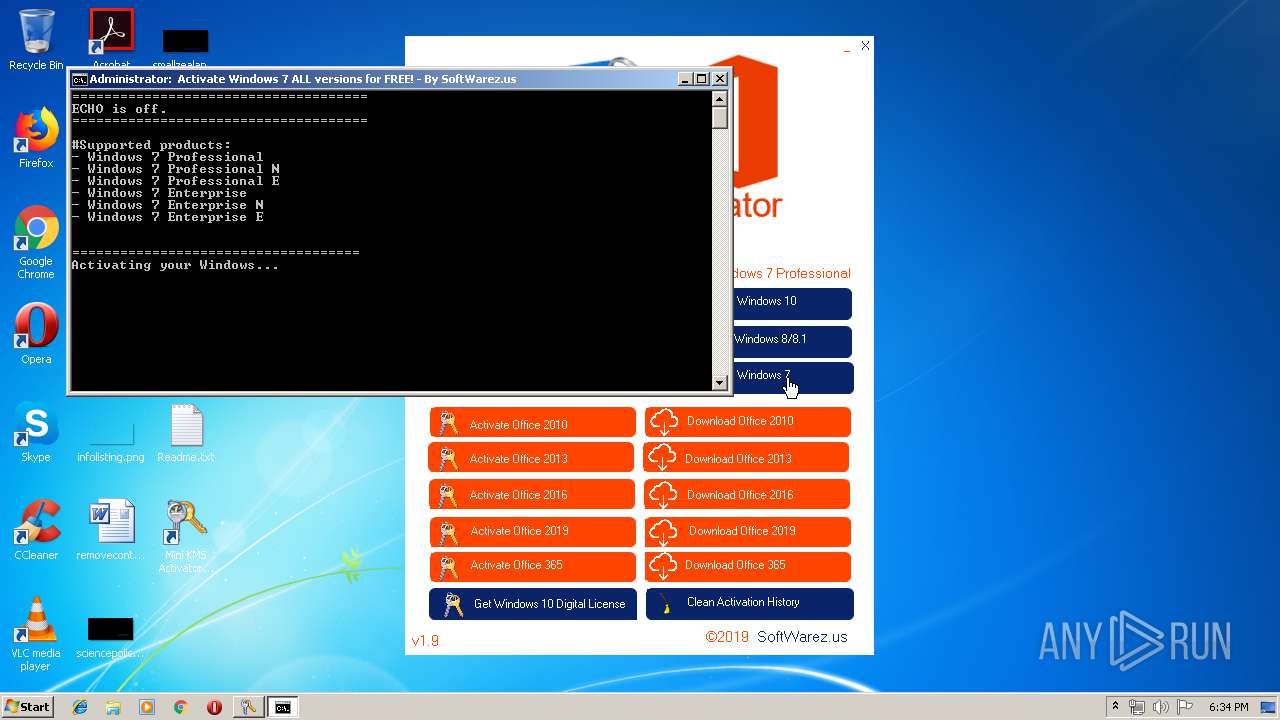
Task: Click the v1.9 version label
Action: coord(425,641)
